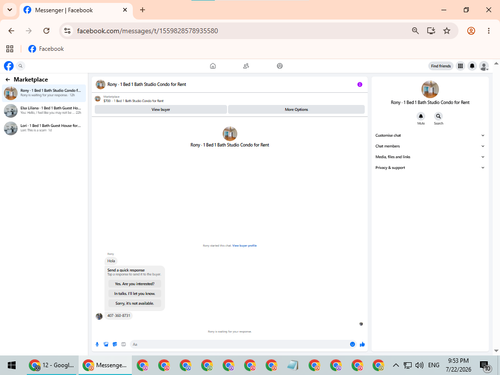Click the listing thumbnail in the right panel

click(430, 89)
